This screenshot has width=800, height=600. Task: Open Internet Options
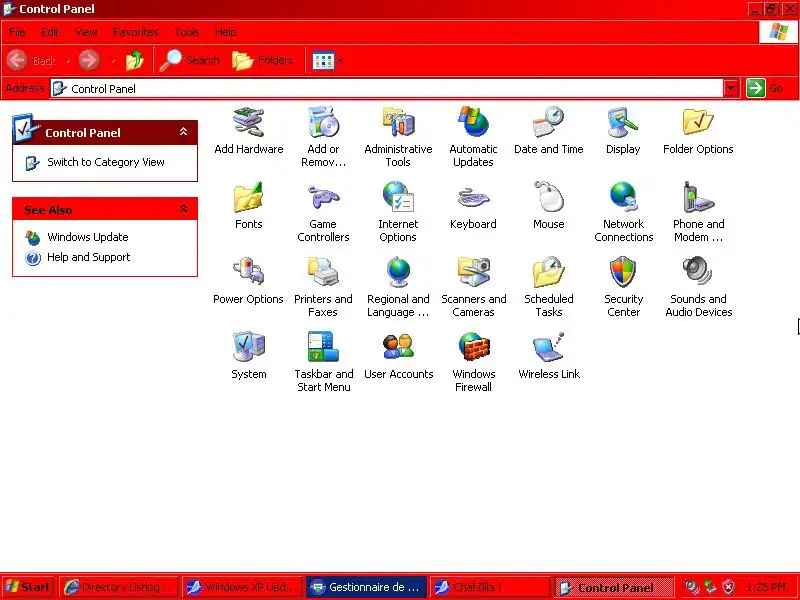(398, 212)
